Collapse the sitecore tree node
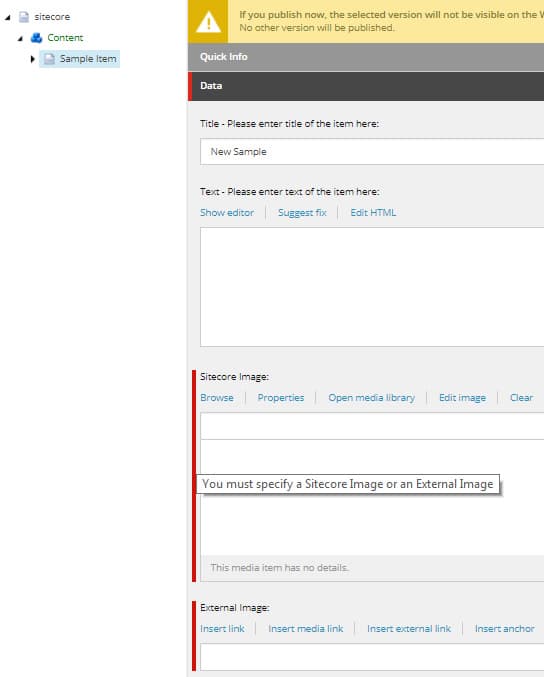This screenshot has width=544, height=677. (7, 17)
